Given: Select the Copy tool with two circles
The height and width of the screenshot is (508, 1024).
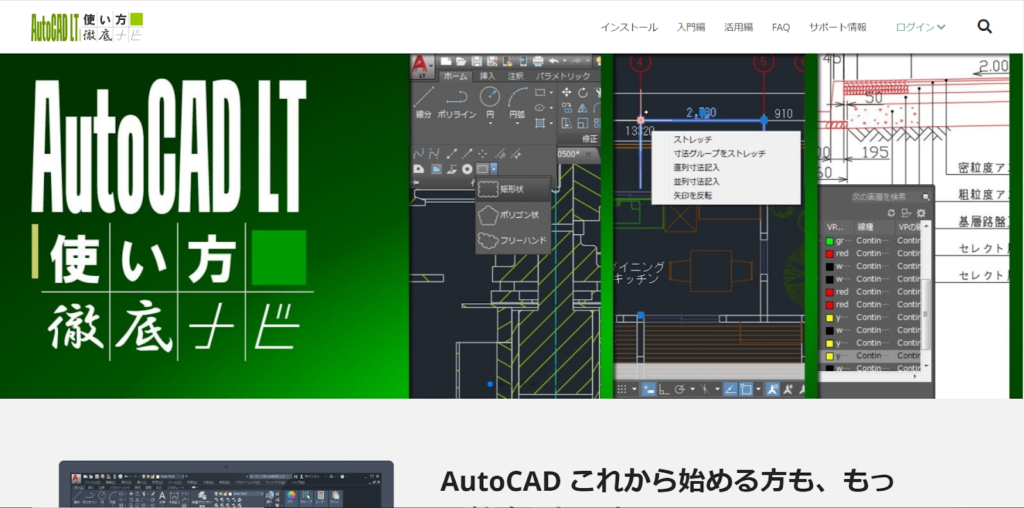Looking at the screenshot, I should (567, 108).
